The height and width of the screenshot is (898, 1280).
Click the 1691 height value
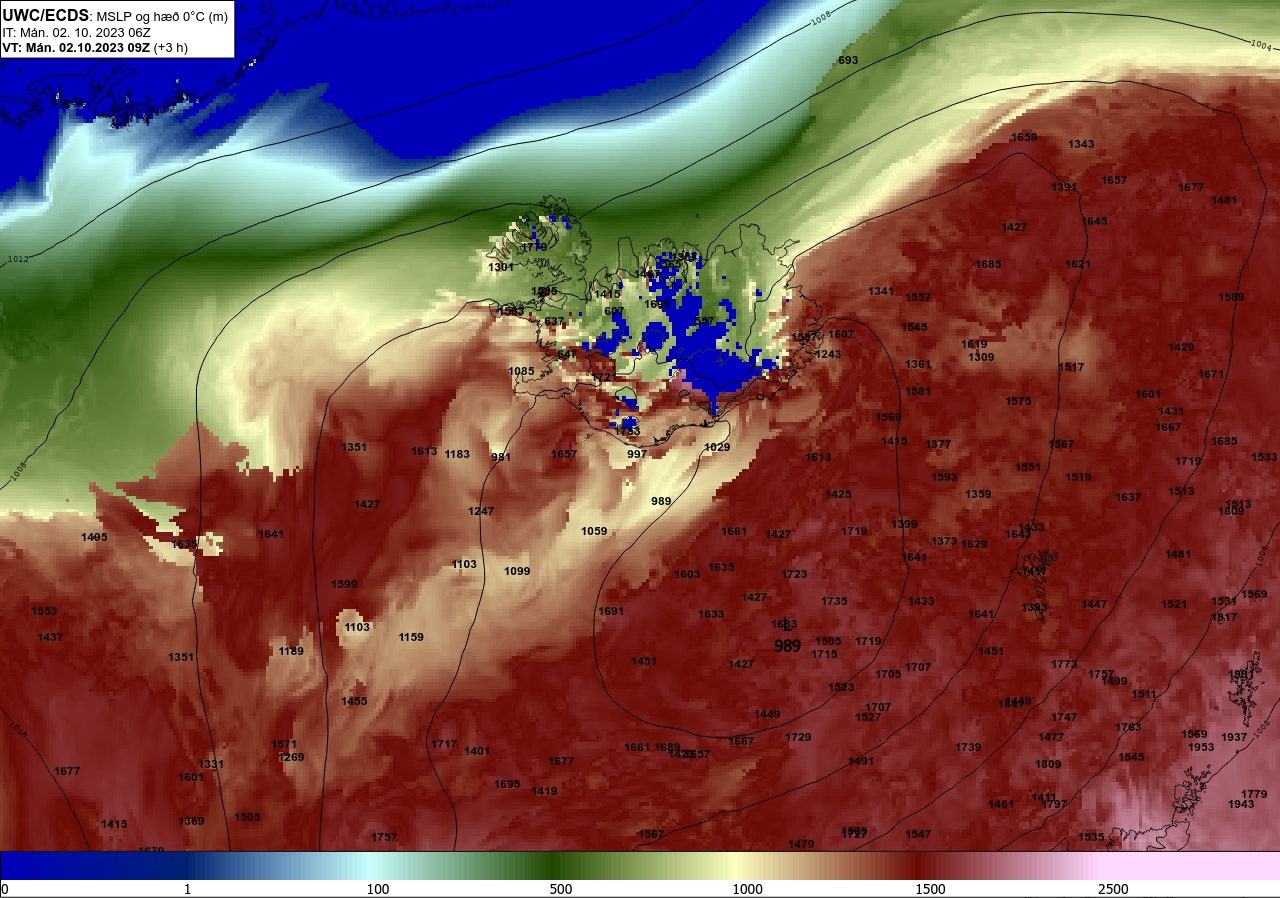click(x=611, y=611)
